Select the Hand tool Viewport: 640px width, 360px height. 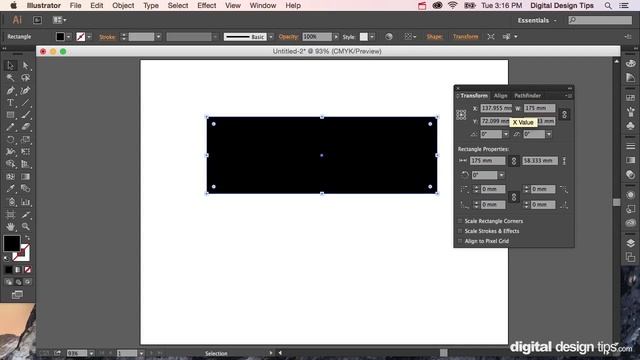10,227
